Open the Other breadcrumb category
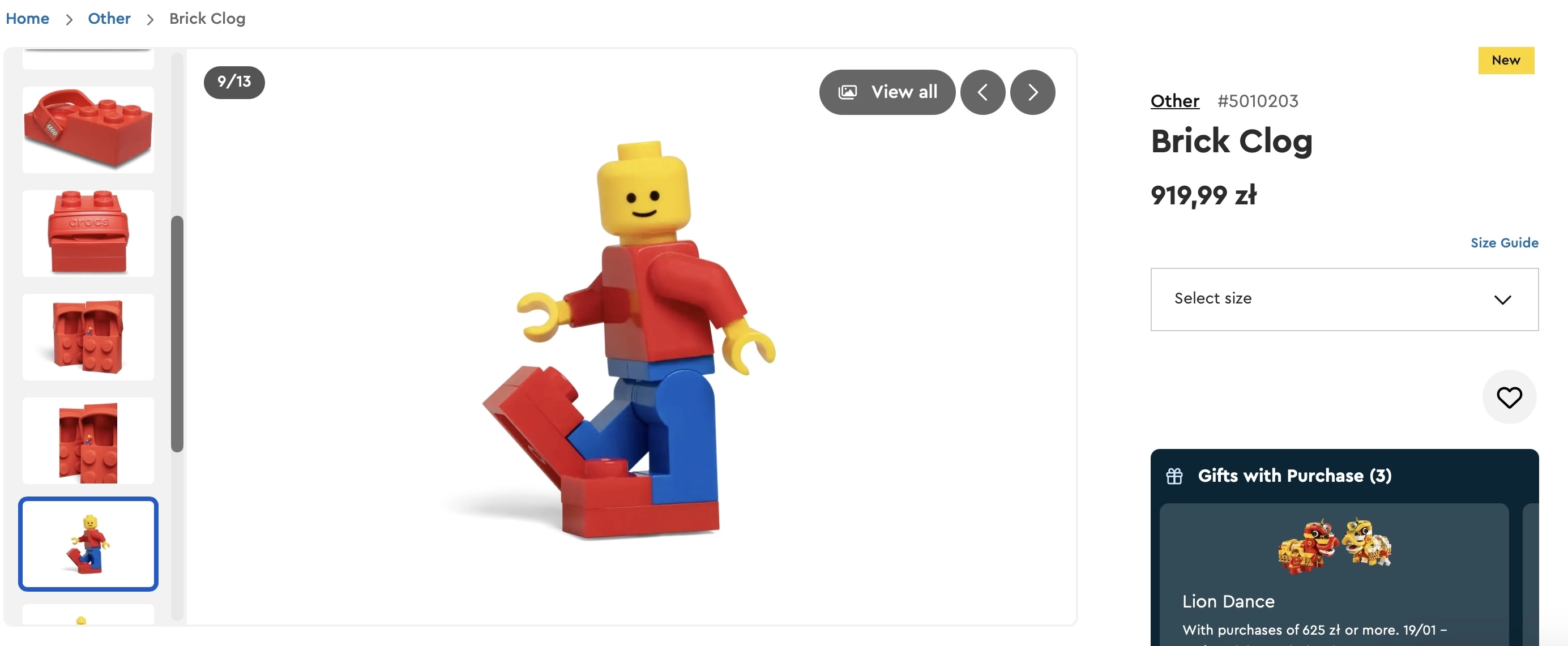 pos(109,18)
